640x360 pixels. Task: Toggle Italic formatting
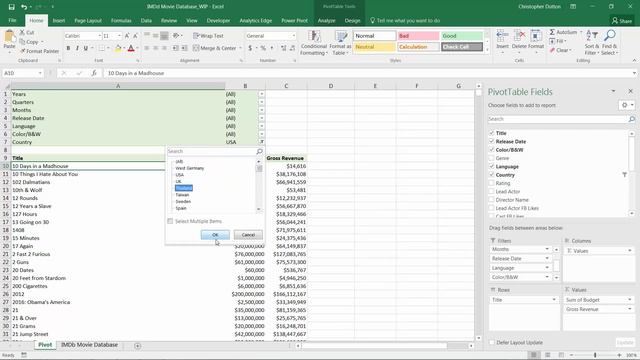pyautogui.click(x=77, y=48)
